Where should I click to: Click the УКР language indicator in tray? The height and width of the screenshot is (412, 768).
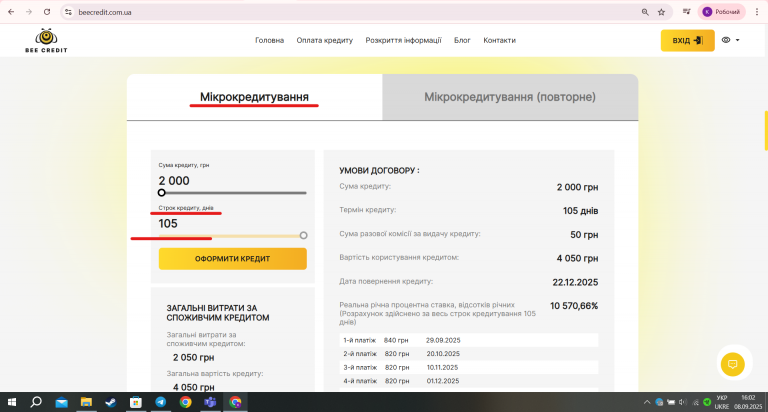pos(721,398)
